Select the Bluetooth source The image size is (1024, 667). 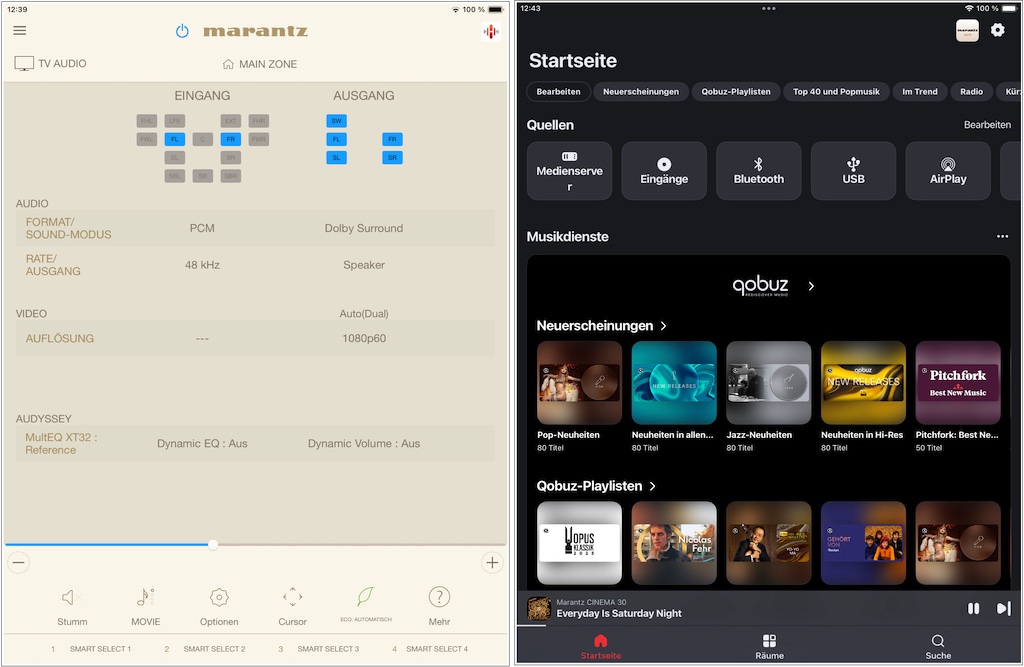pyautogui.click(x=758, y=170)
